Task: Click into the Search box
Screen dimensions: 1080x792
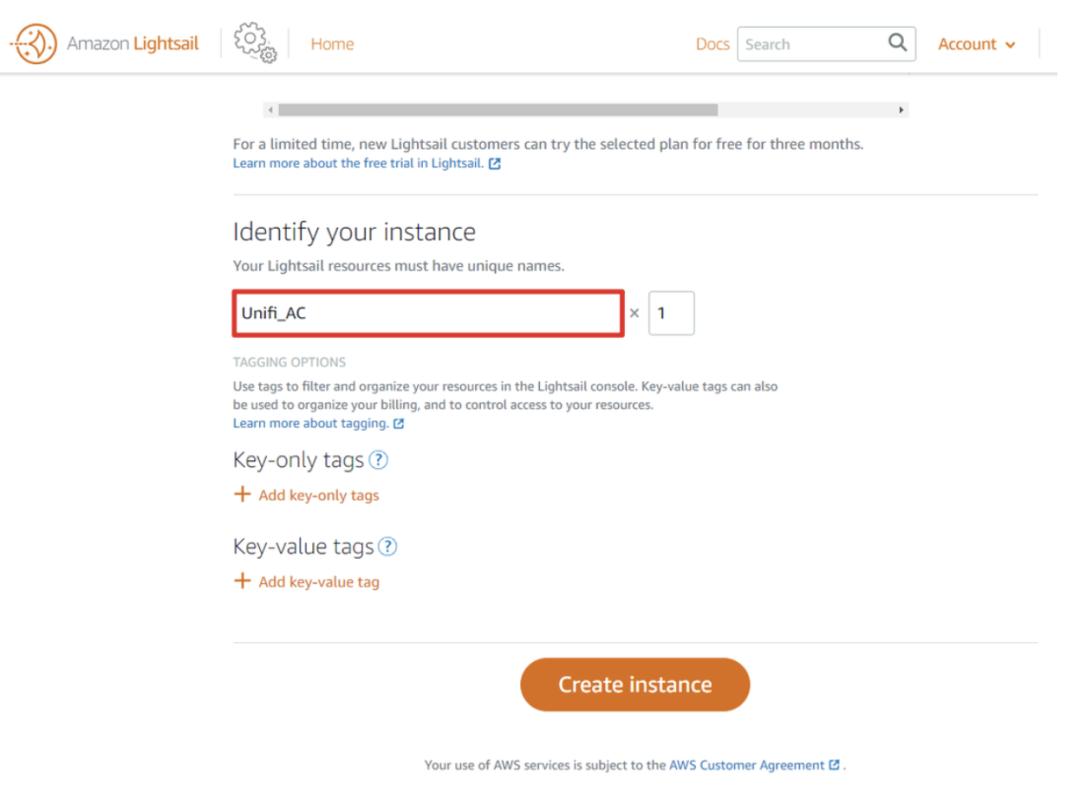Action: [810, 44]
